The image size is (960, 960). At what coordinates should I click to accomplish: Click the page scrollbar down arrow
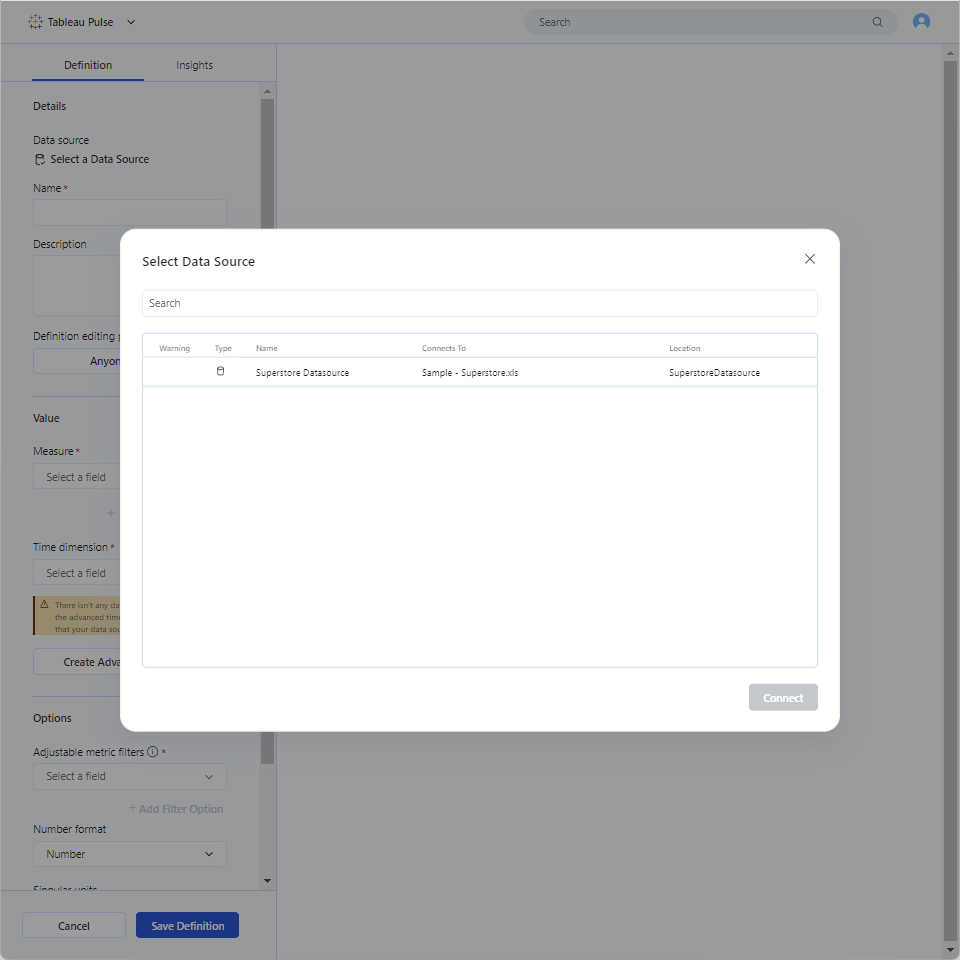tap(950, 950)
